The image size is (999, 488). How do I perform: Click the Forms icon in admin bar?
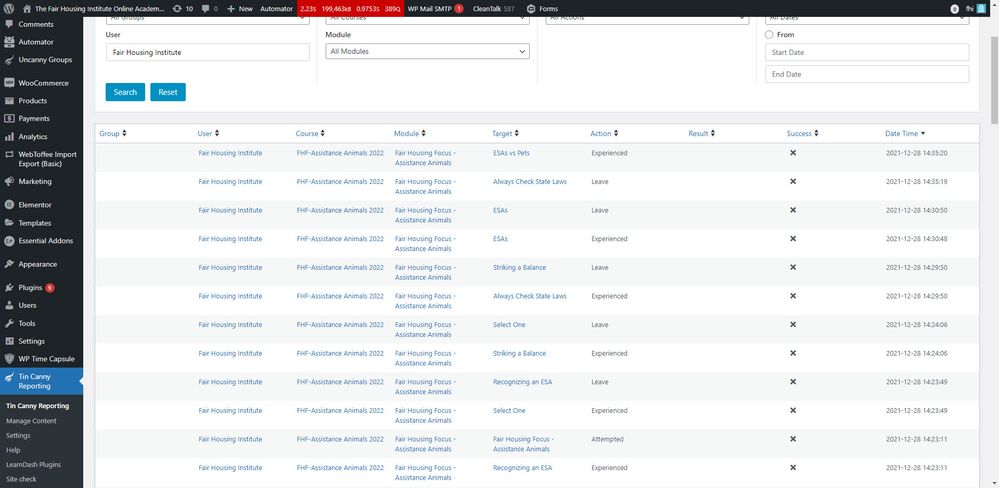[531, 8]
